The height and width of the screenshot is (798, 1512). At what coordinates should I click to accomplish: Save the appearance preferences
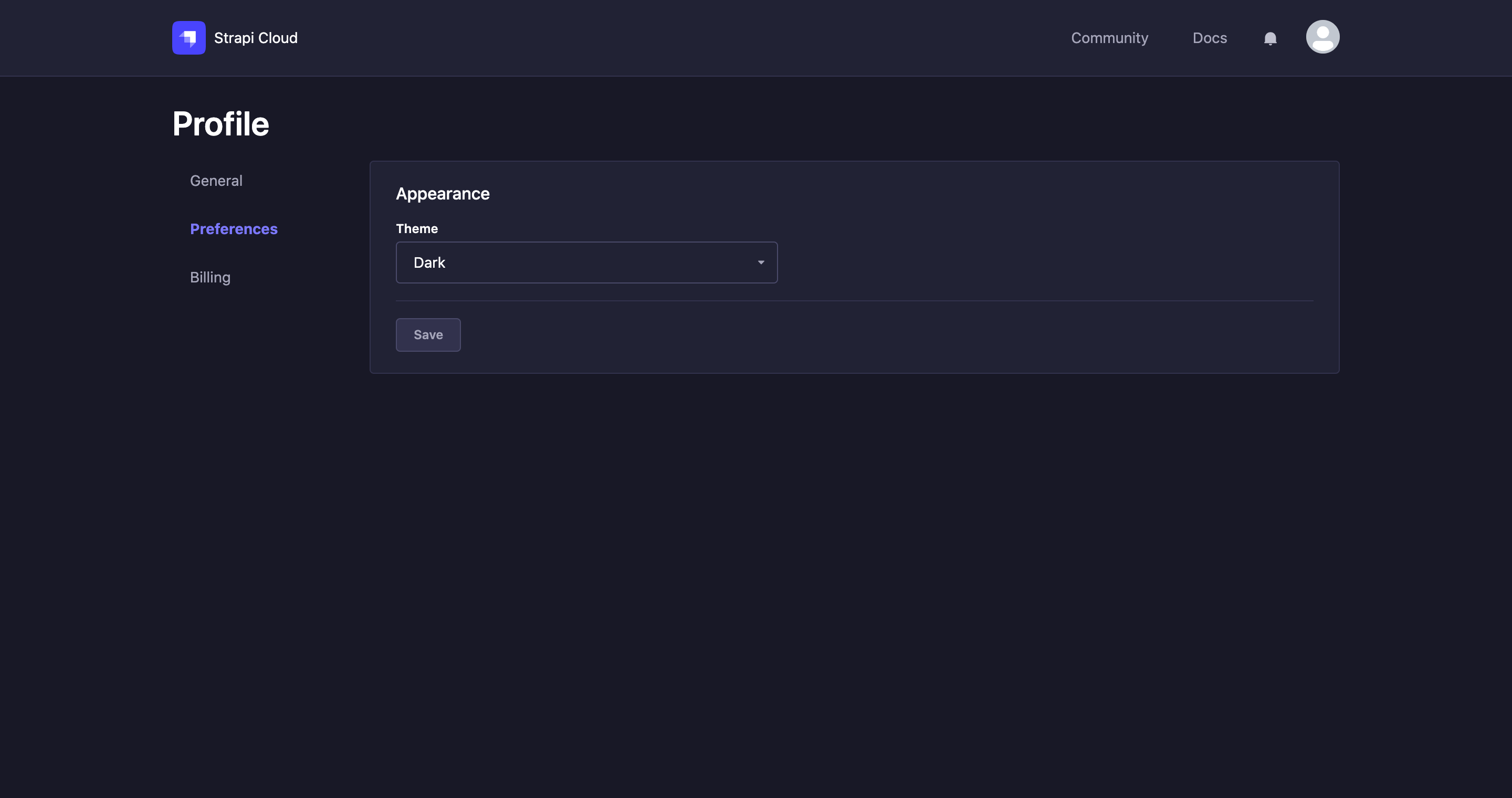click(428, 334)
